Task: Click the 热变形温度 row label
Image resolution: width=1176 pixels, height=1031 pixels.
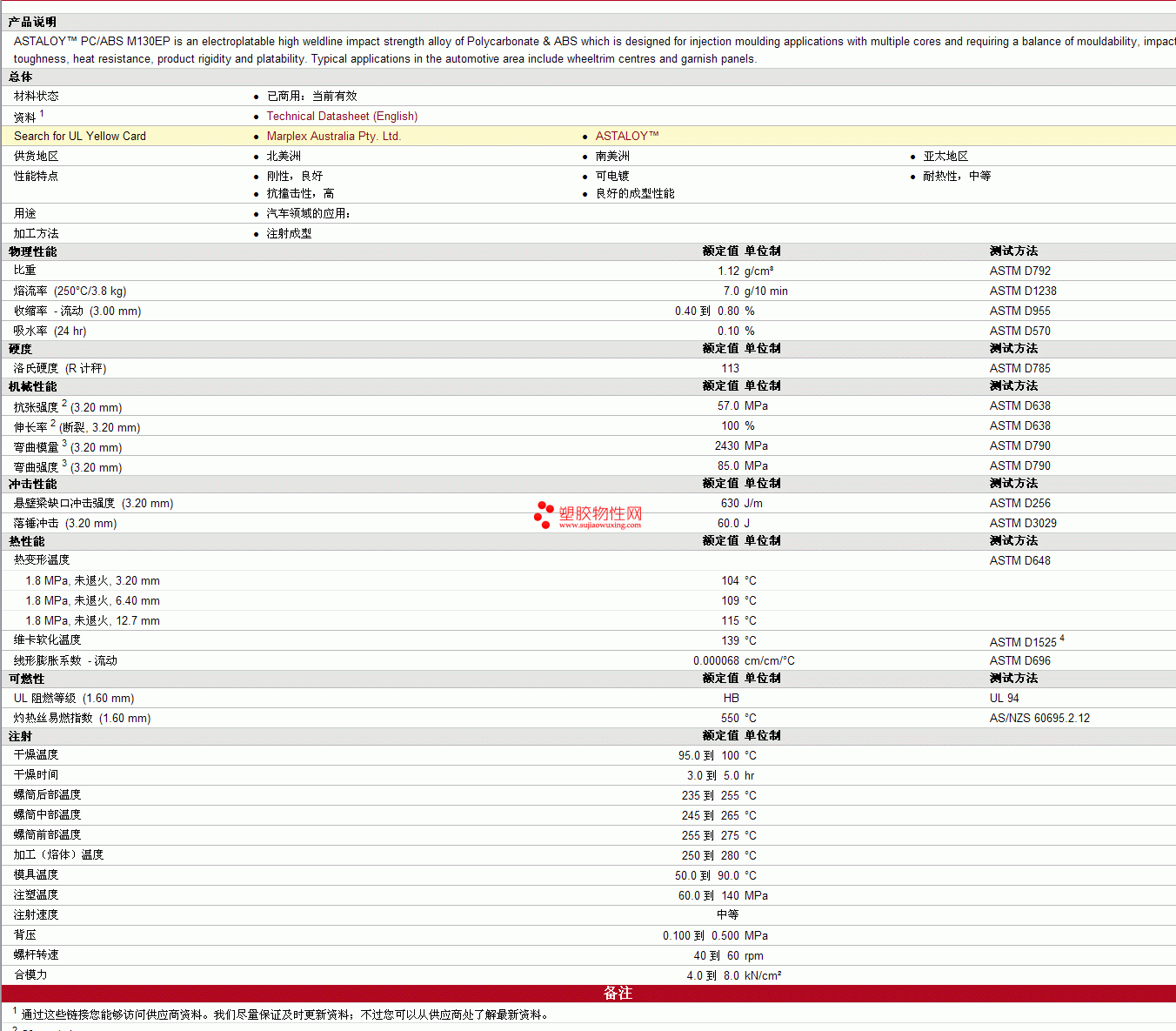Action: tap(42, 559)
